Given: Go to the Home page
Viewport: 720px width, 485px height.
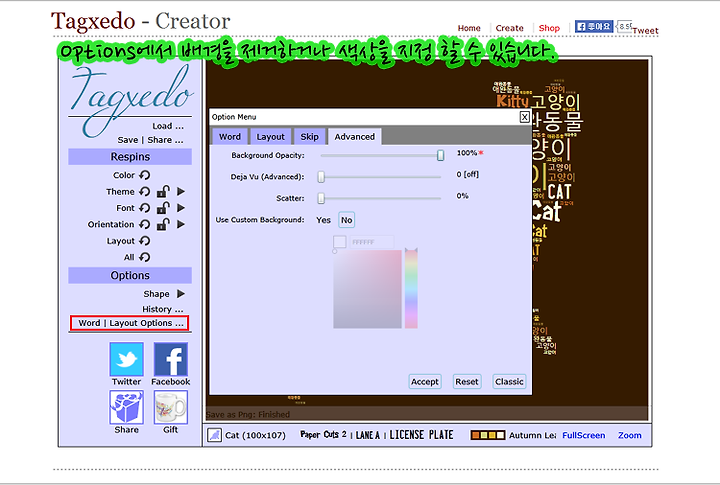Looking at the screenshot, I should [469, 28].
